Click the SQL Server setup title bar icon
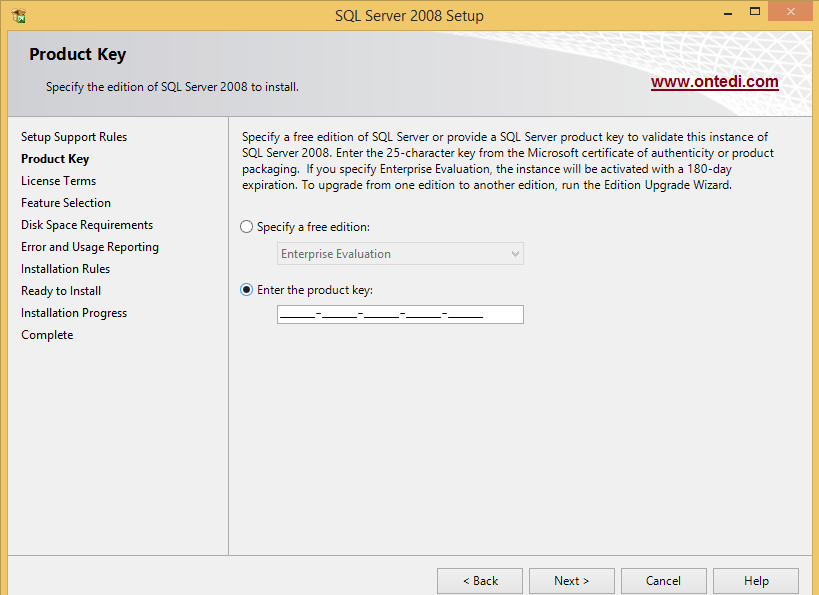The width and height of the screenshot is (819, 595). (x=19, y=16)
